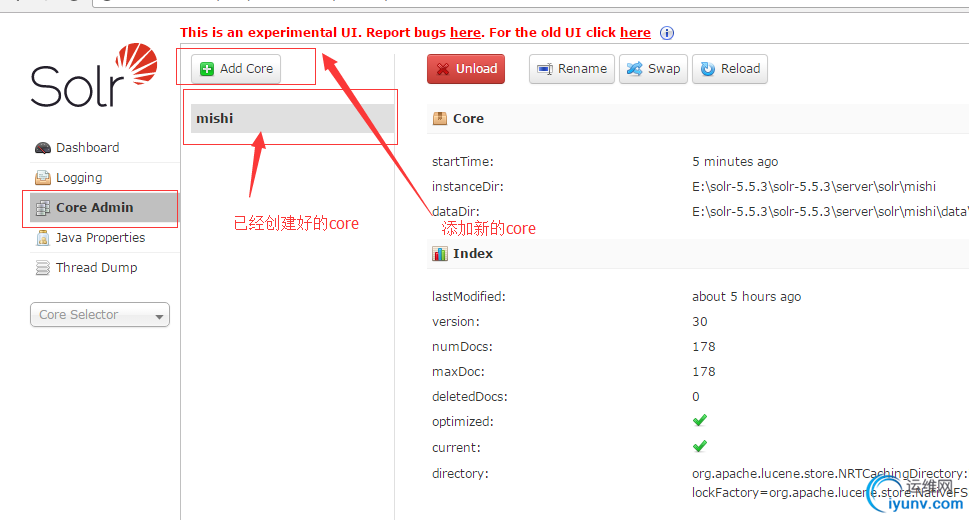This screenshot has width=969, height=520.
Task: Click the 'lastModified:' label
Action: click(x=469, y=297)
